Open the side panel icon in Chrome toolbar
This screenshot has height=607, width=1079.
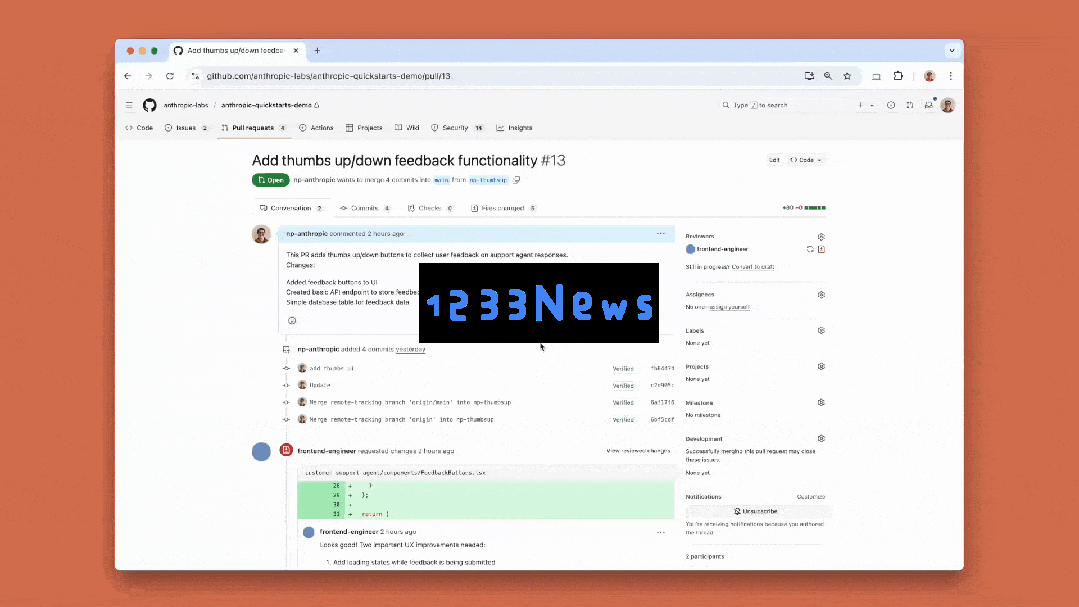tap(876, 76)
